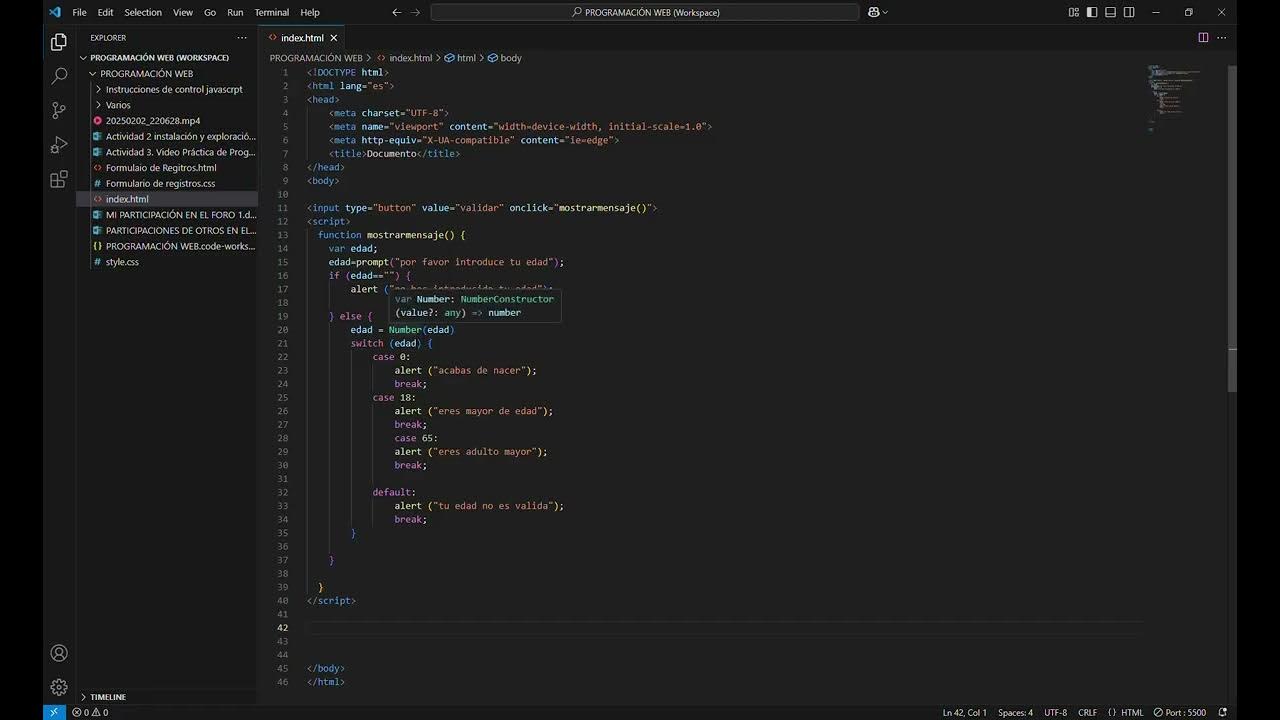Screen dimensions: 1280x720
Task: Open the View menu
Action: point(183,12)
